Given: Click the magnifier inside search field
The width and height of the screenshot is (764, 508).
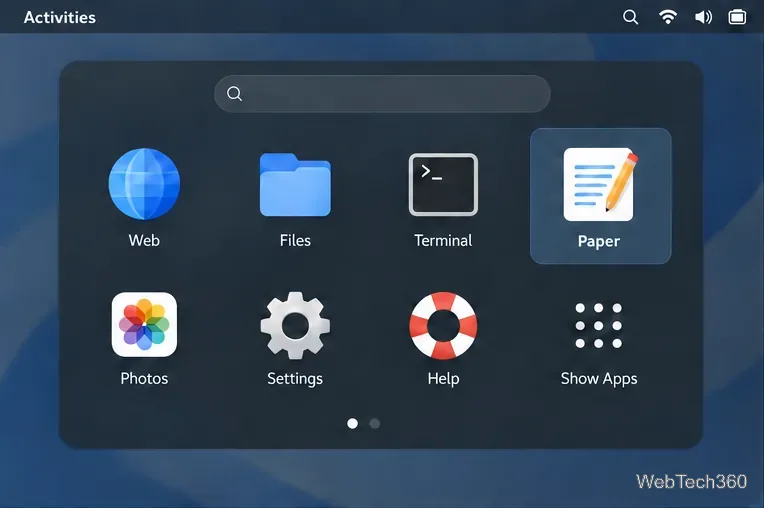Looking at the screenshot, I should tap(234, 94).
